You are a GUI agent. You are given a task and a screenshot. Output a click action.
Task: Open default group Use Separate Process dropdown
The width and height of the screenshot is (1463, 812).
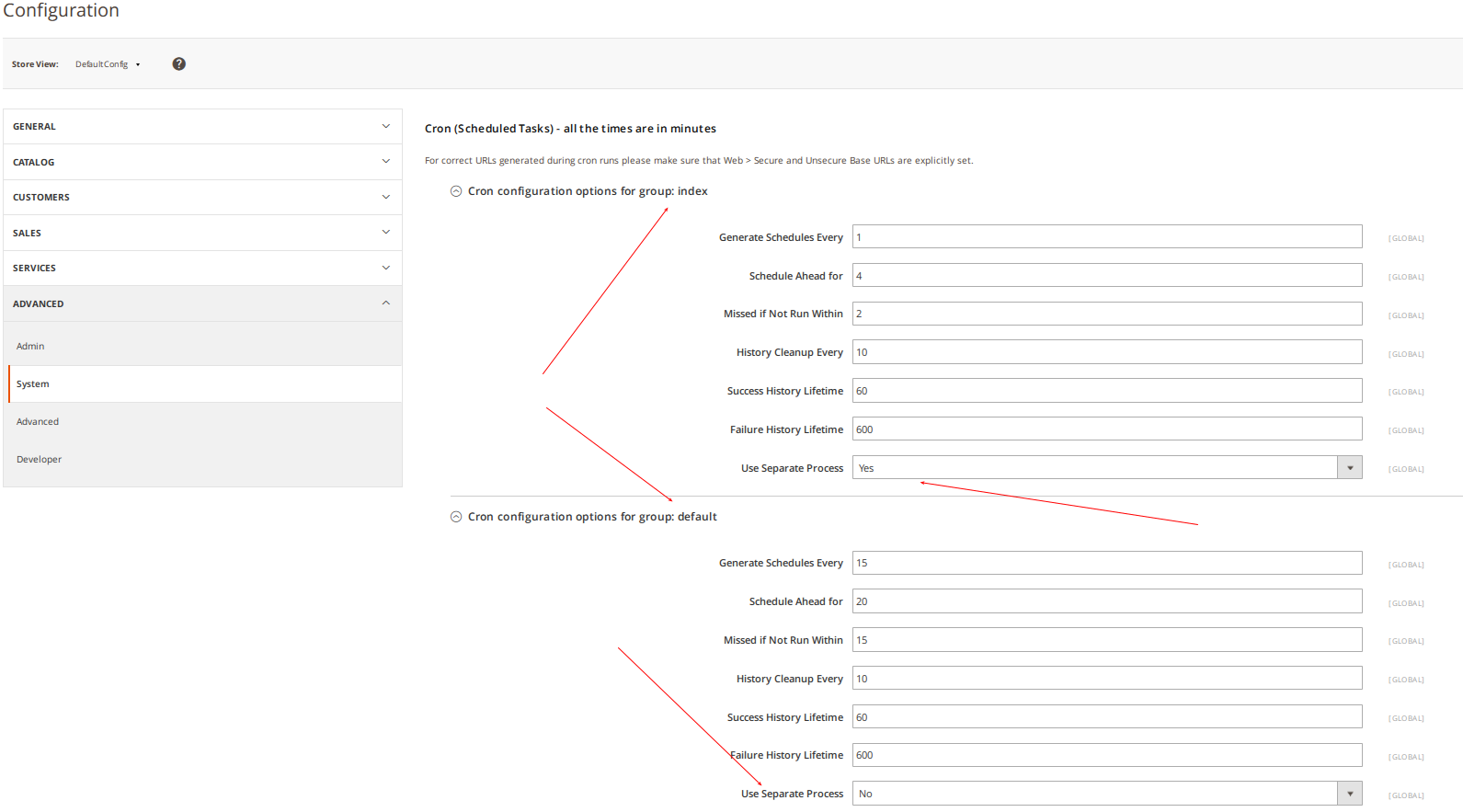tap(1106, 794)
